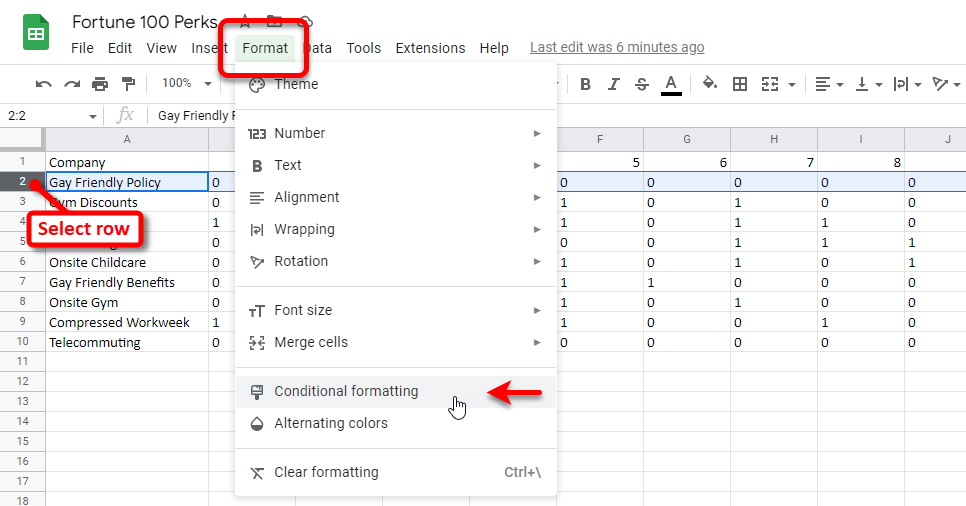This screenshot has height=506, width=966.
Task: Open the Fill color bucket
Action: tap(710, 83)
